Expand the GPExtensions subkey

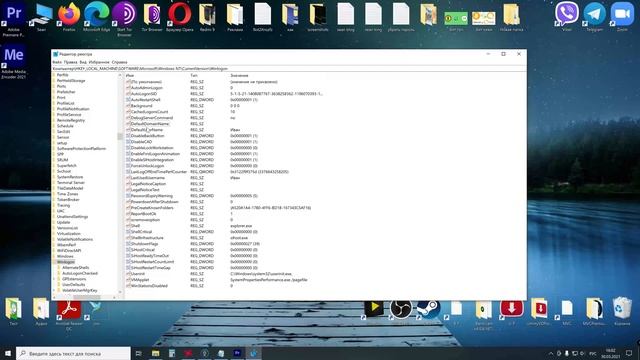coord(54,279)
